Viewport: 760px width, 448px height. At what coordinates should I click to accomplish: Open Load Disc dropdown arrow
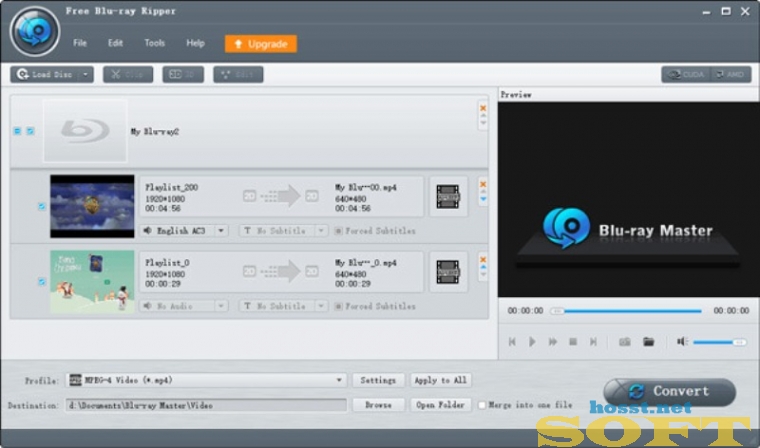(86, 74)
